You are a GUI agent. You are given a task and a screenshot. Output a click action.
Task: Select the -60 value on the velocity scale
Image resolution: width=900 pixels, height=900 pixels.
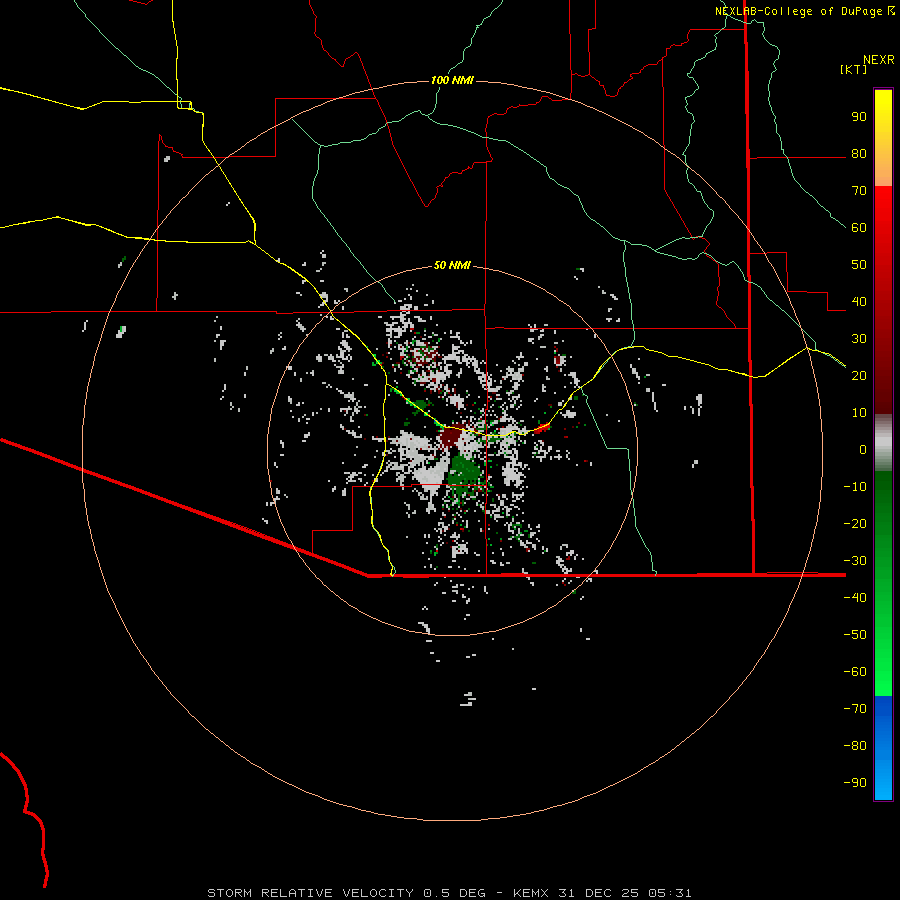click(x=855, y=672)
